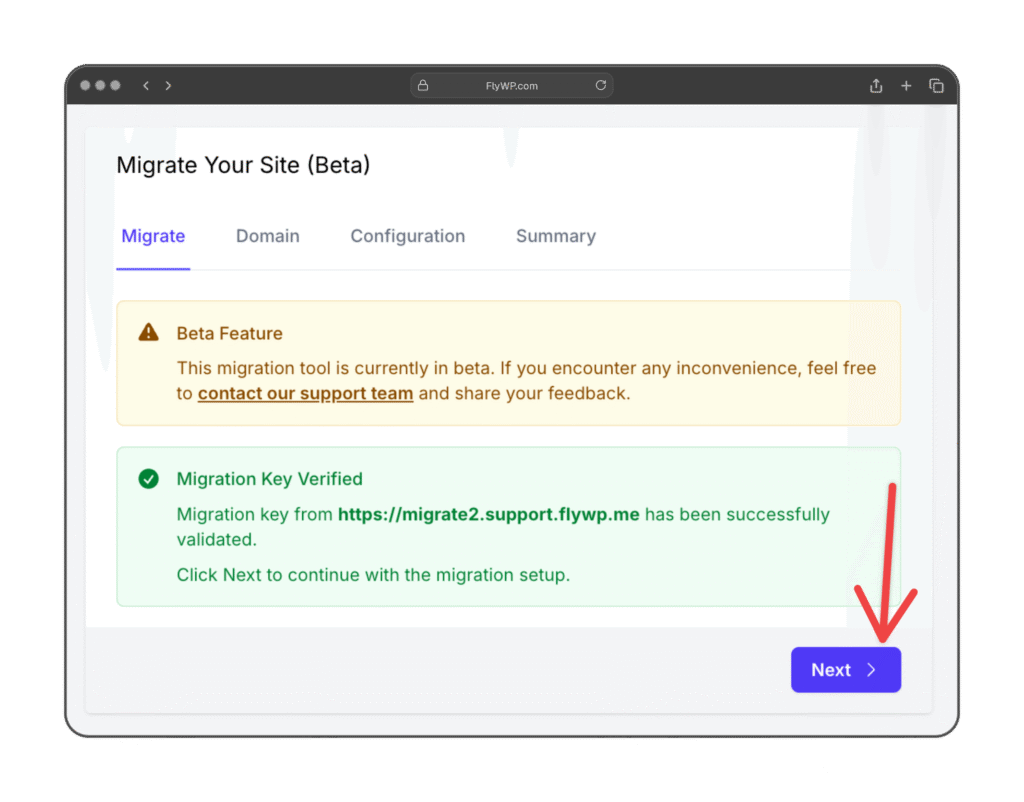This screenshot has width=1024, height=802.
Task: Click the migrate2.support.flywp.me URL
Action: point(488,514)
